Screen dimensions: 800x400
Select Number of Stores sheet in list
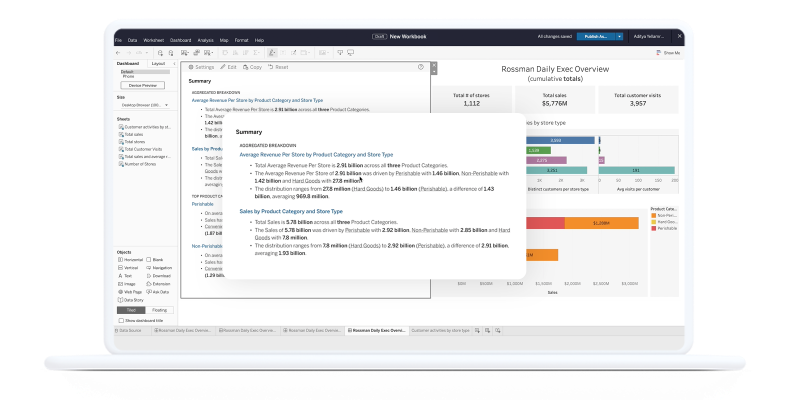pos(137,164)
